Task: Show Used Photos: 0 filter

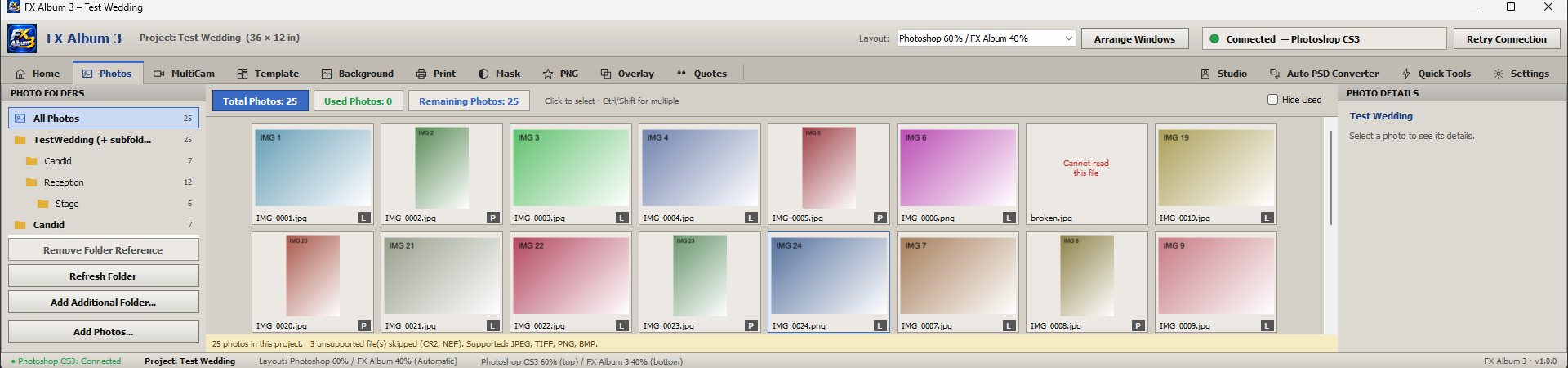Action: click(358, 101)
